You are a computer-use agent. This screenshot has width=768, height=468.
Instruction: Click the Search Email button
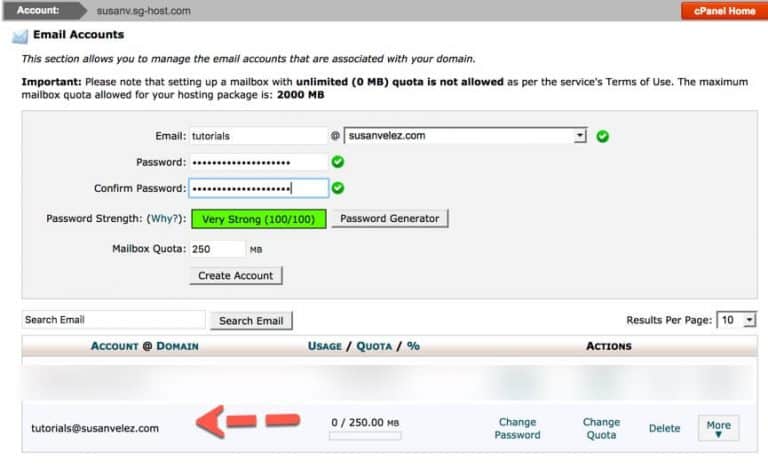pyautogui.click(x=251, y=320)
